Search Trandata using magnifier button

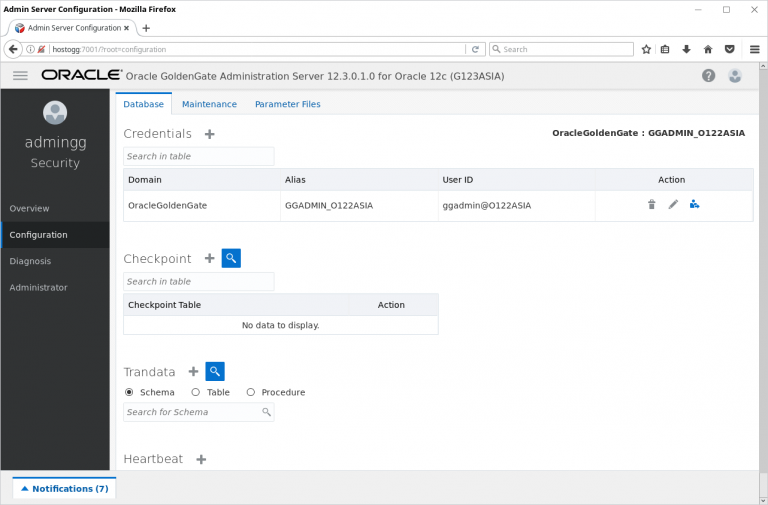click(215, 372)
